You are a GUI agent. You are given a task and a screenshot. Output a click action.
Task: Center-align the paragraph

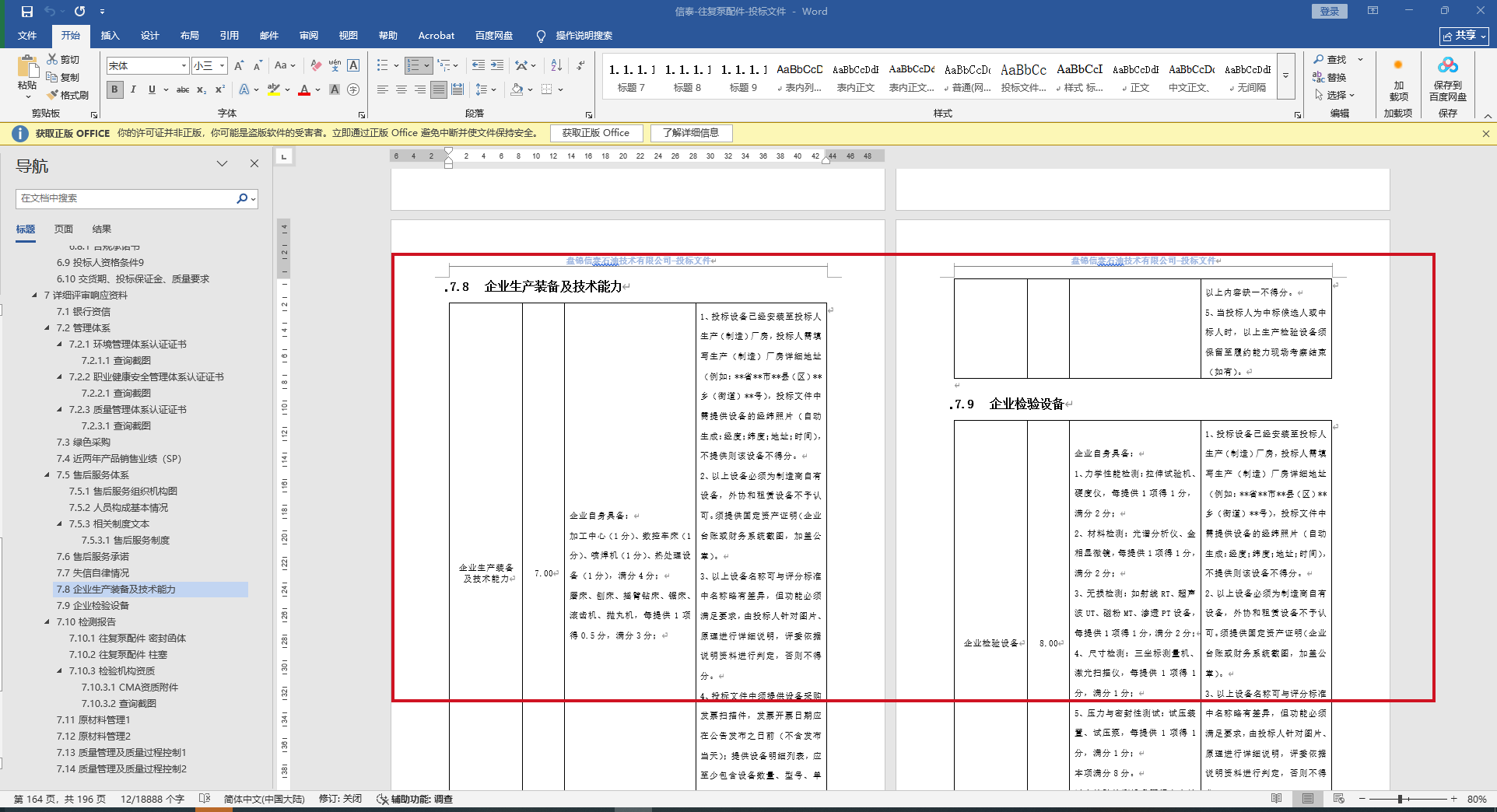click(x=401, y=89)
